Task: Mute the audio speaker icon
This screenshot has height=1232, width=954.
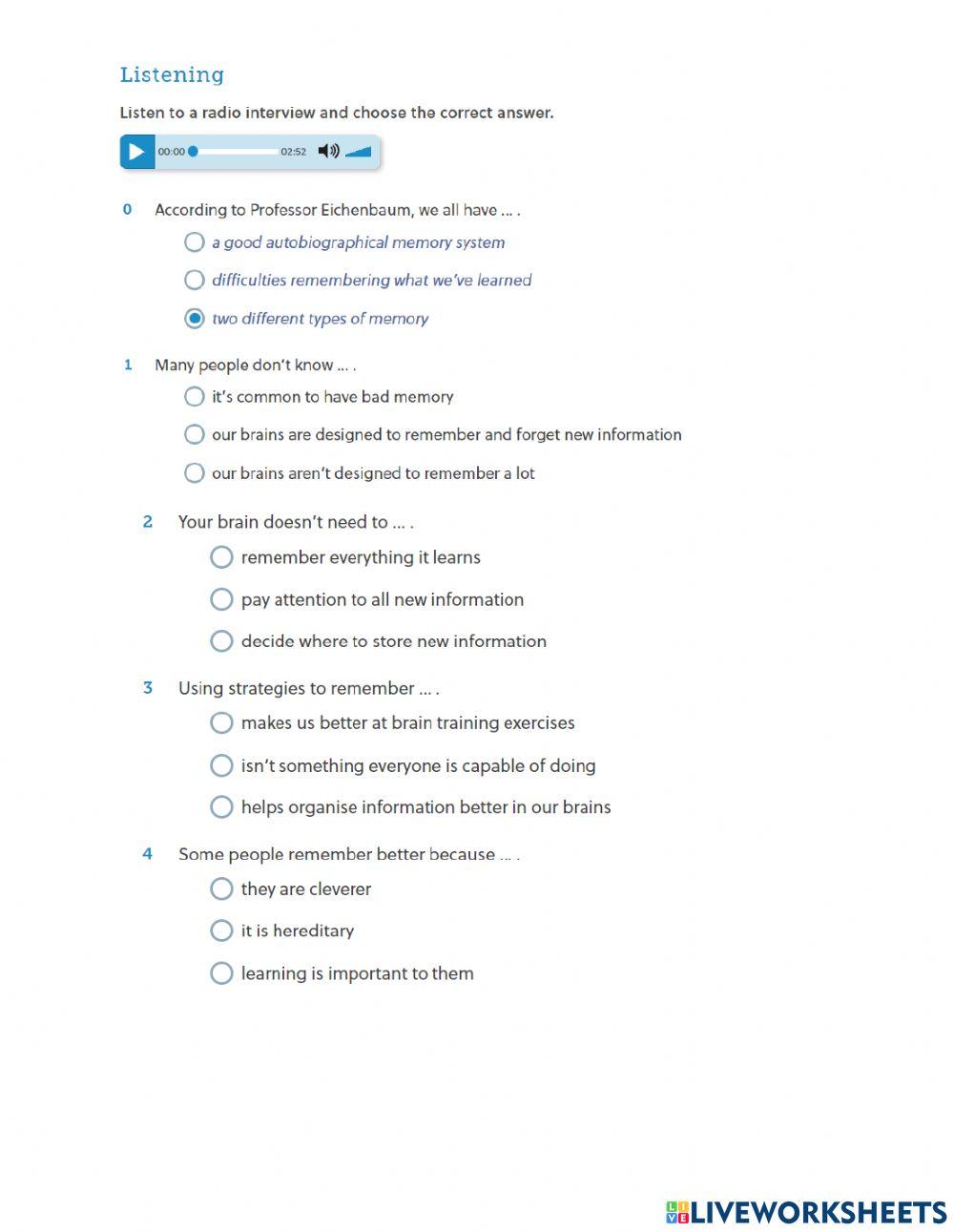Action: (x=328, y=152)
